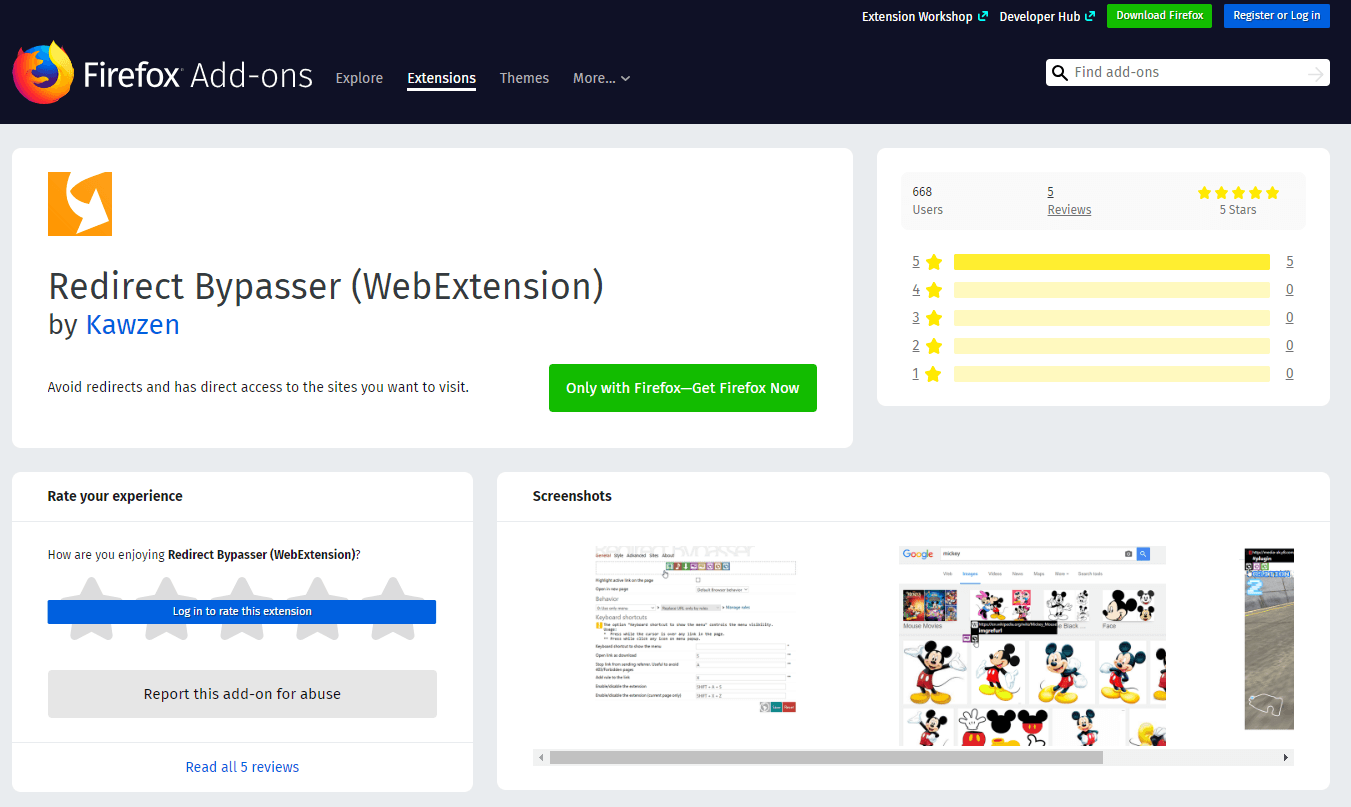The height and width of the screenshot is (807, 1351).
Task: Click the Only with Firefox—Get Firefox Now button
Action: pyautogui.click(x=683, y=388)
